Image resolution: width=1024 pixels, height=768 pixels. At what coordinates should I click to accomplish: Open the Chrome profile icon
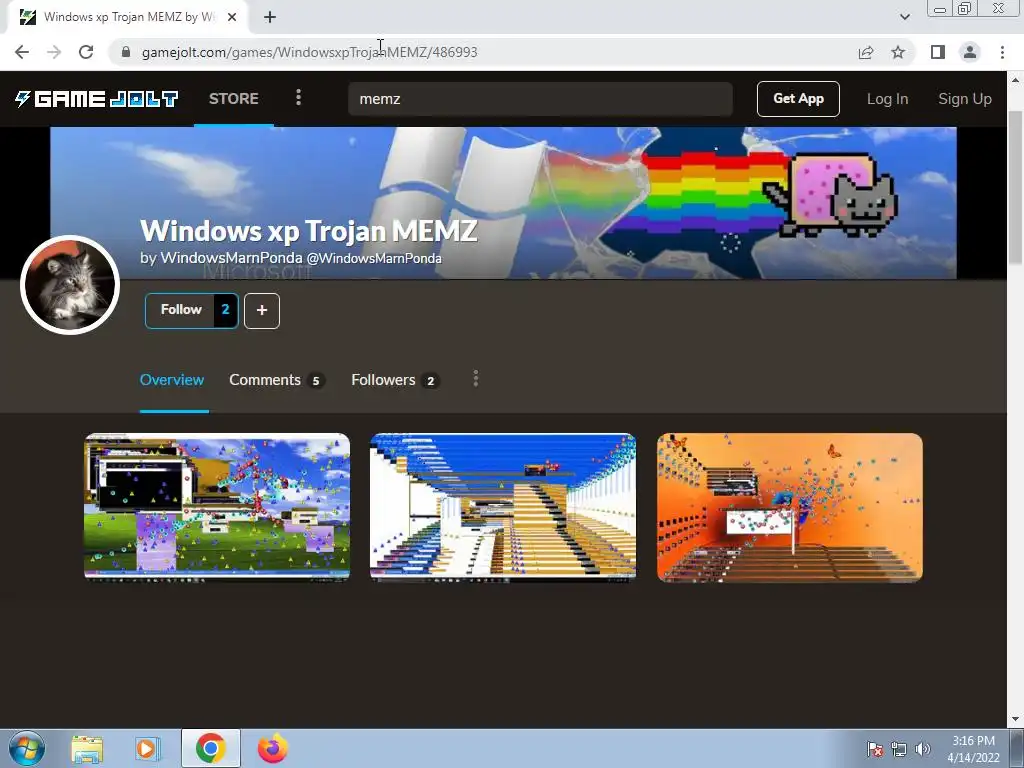pos(970,52)
